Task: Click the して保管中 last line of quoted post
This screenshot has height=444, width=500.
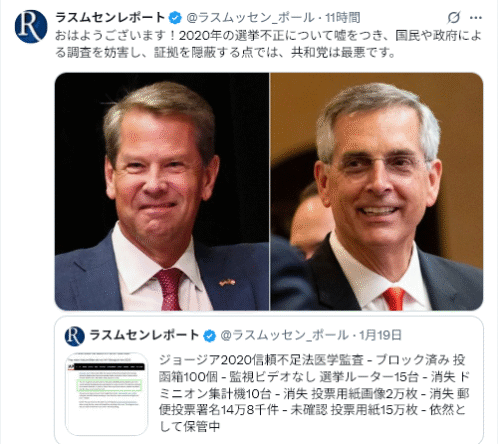Action: [189, 426]
